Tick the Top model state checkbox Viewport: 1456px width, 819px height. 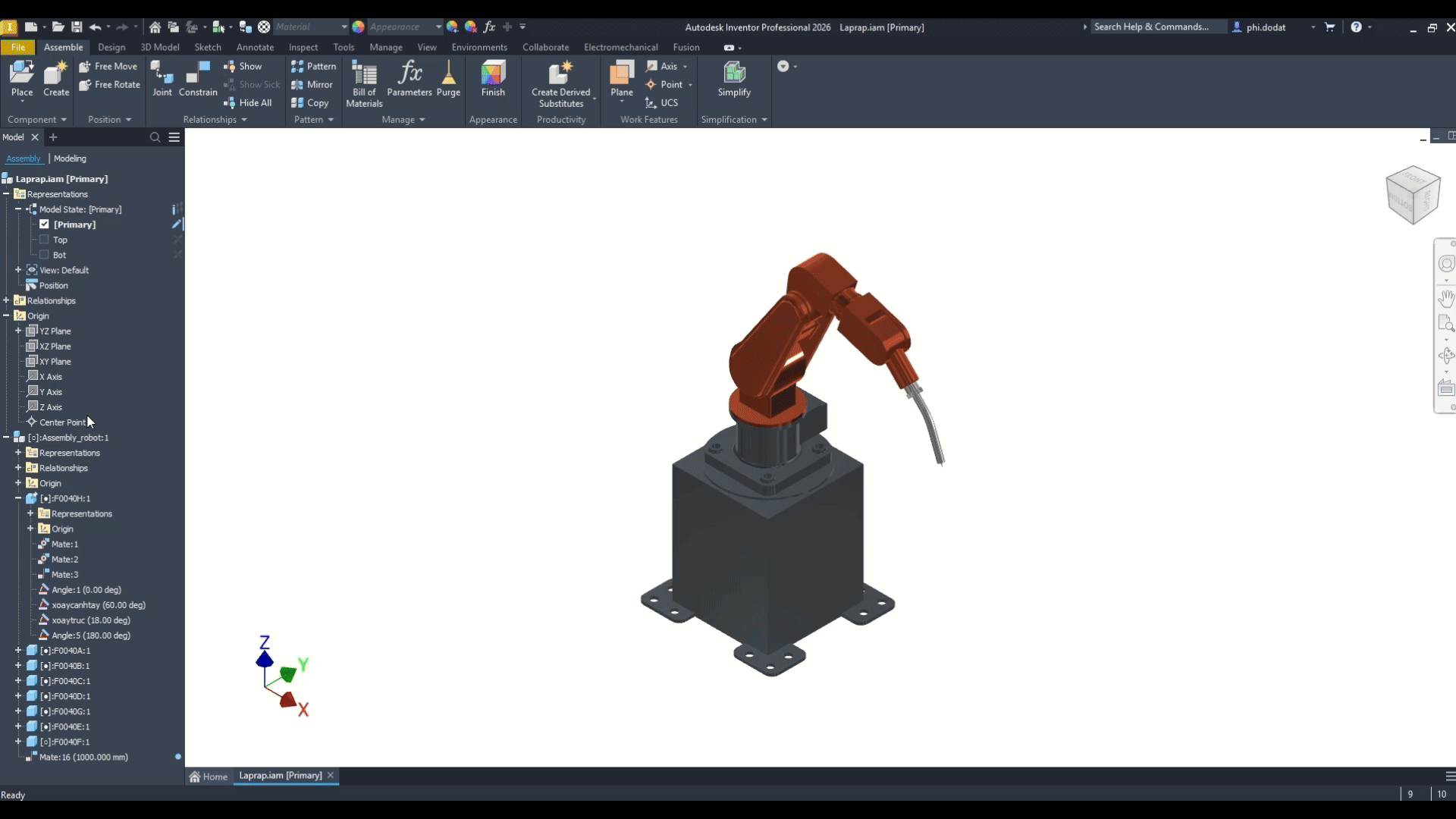pos(44,240)
